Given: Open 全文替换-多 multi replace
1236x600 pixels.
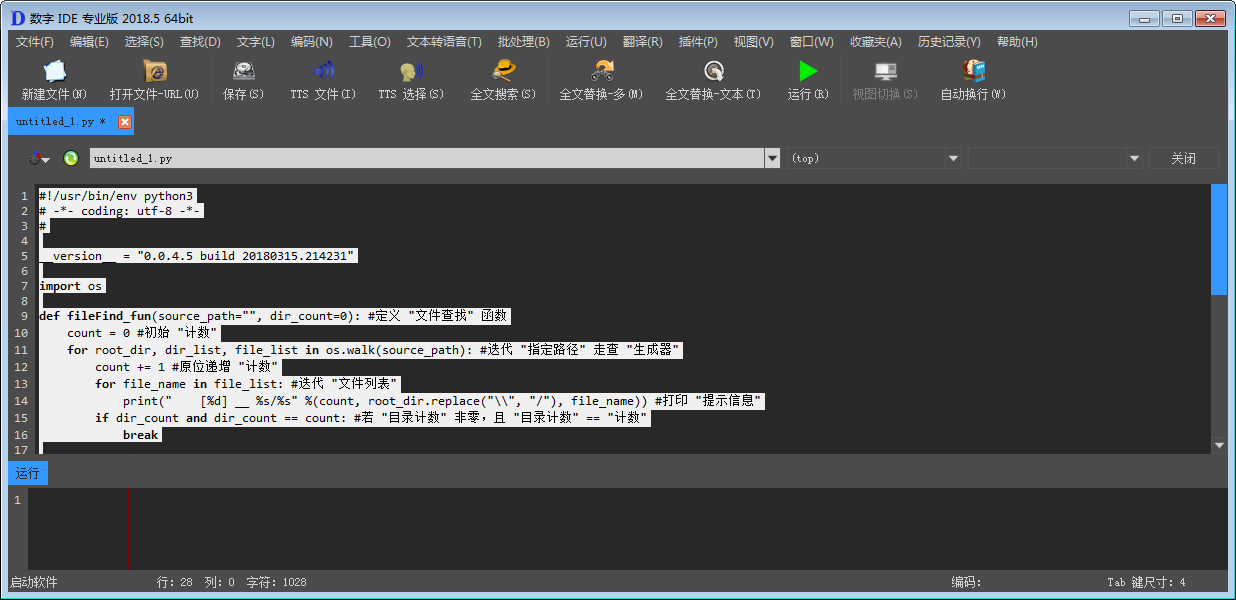Looking at the screenshot, I should click(x=601, y=80).
